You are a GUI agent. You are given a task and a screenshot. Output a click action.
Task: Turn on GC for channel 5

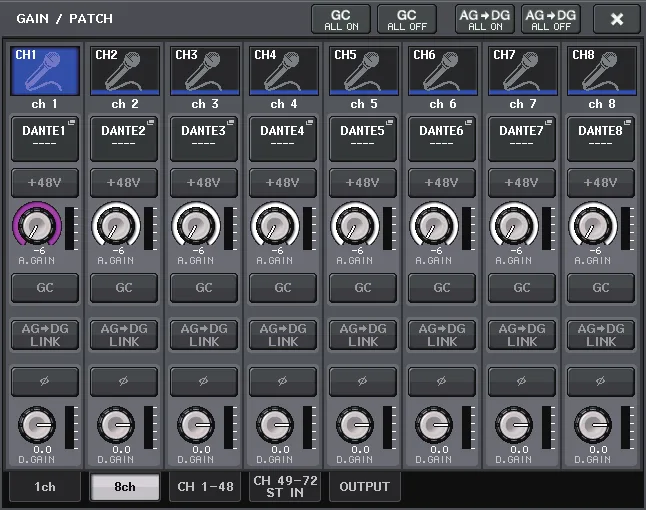tap(363, 288)
